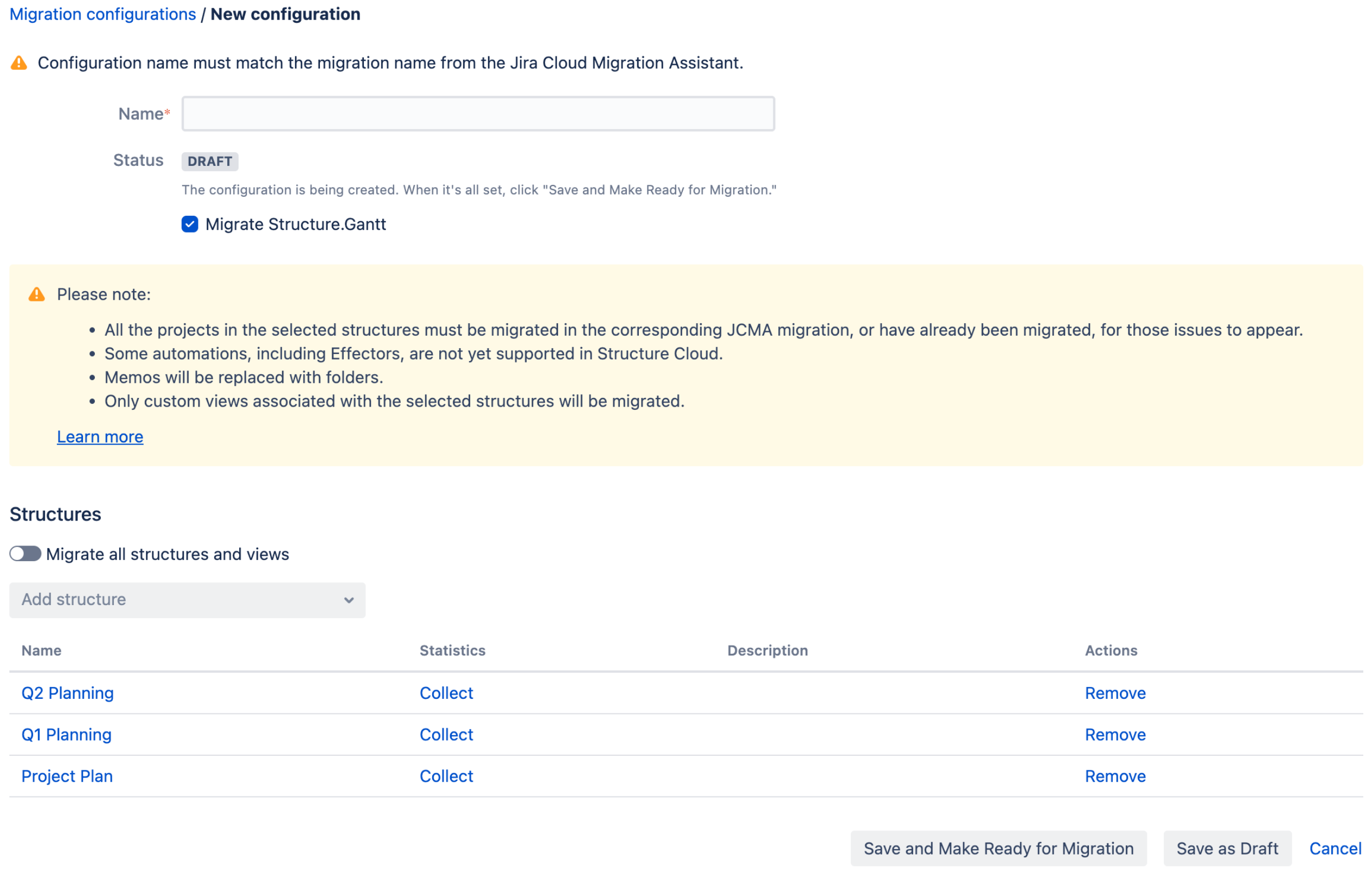
Task: Click the Description column header
Action: (767, 650)
